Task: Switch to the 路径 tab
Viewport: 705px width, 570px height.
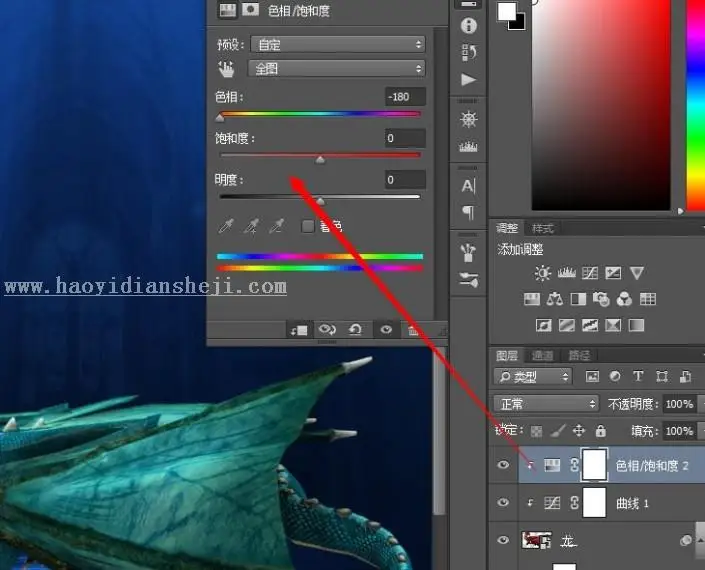Action: [579, 356]
